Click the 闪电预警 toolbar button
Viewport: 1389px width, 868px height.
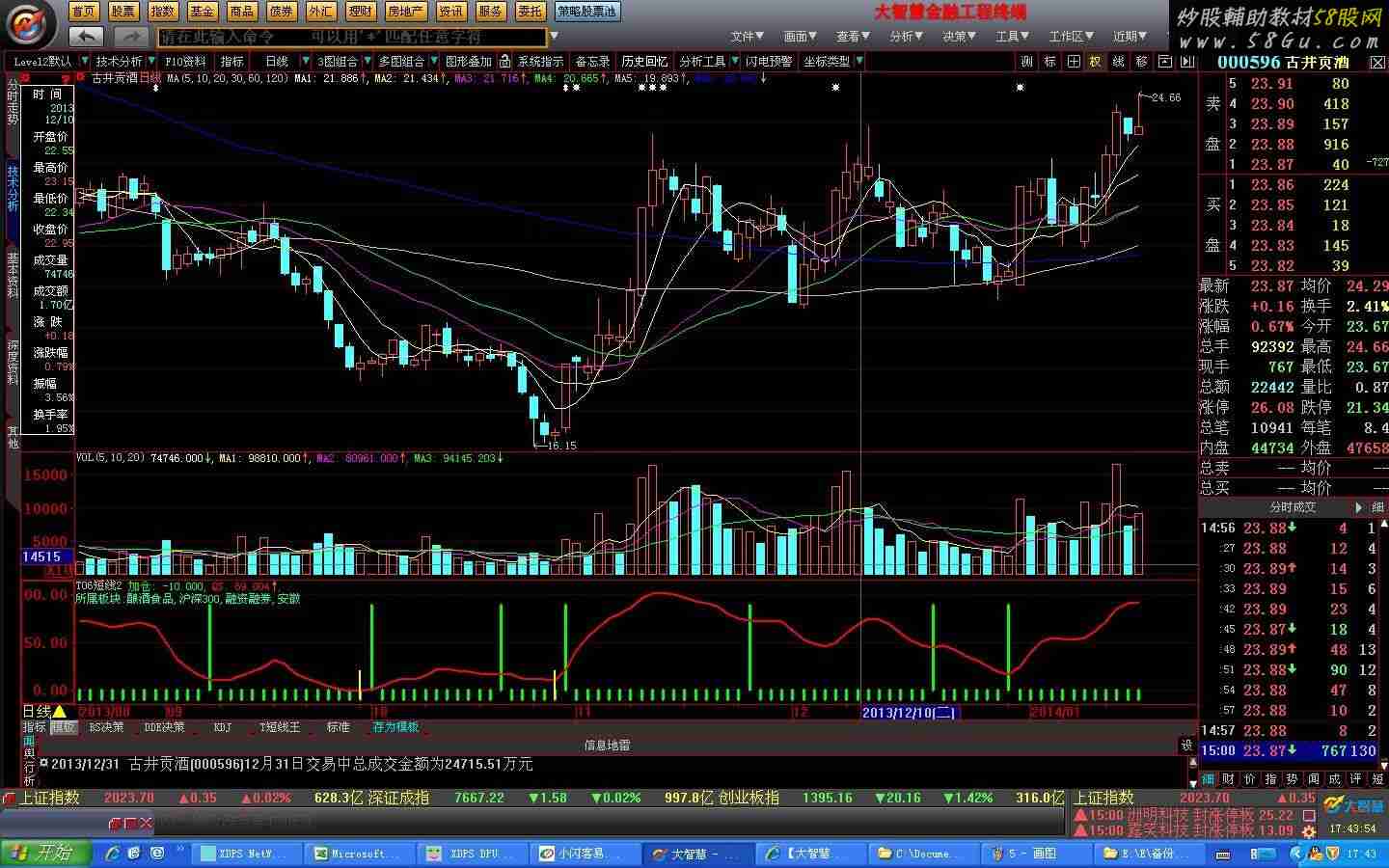[x=769, y=61]
